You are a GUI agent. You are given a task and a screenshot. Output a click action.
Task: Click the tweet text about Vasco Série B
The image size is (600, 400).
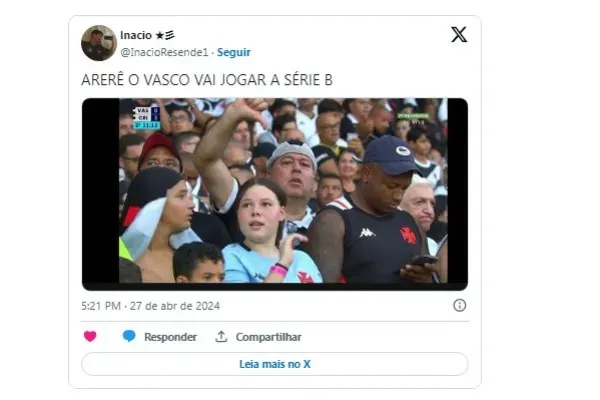point(207,80)
